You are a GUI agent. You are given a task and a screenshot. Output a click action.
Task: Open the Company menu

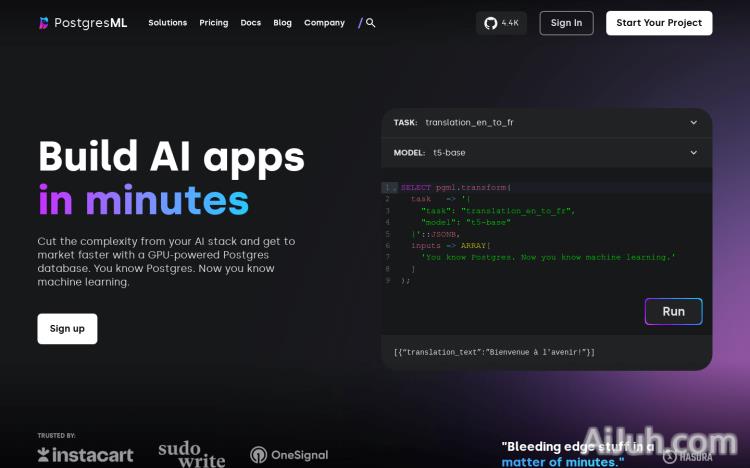pos(324,23)
